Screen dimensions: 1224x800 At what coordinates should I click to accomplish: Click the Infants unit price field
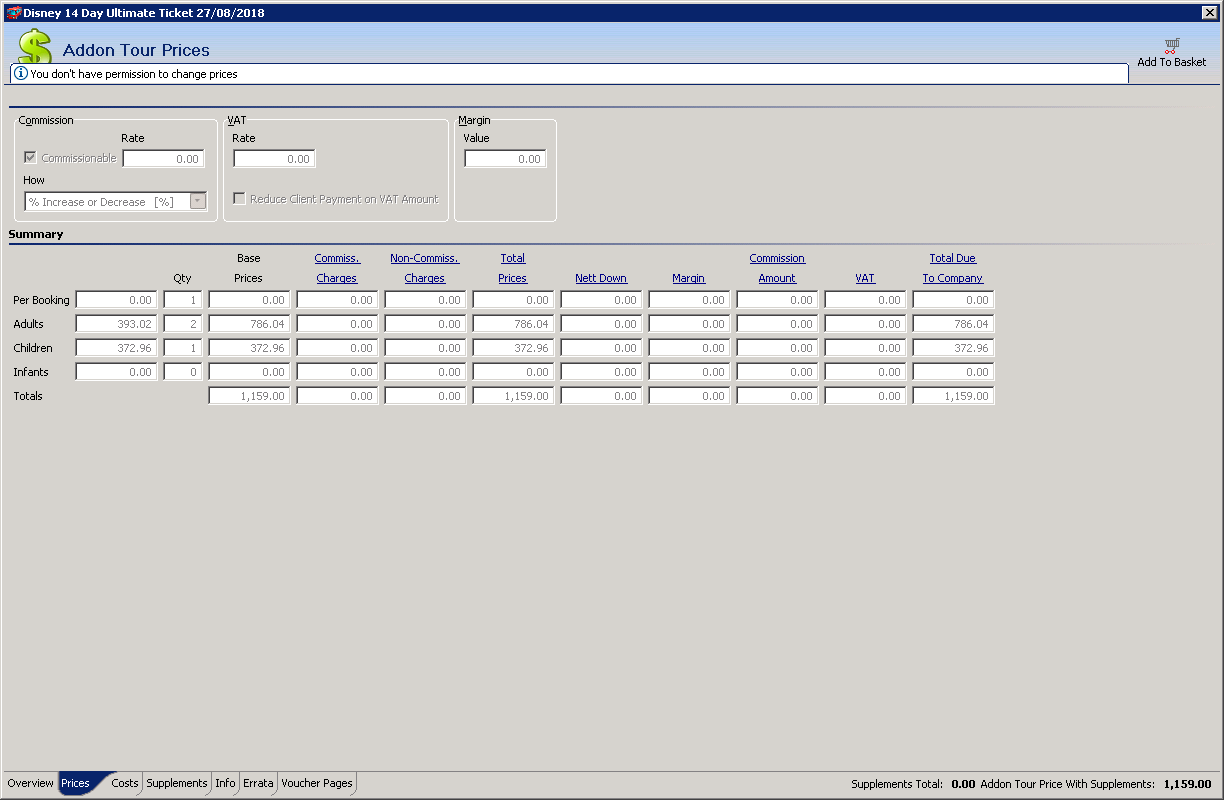[116, 372]
